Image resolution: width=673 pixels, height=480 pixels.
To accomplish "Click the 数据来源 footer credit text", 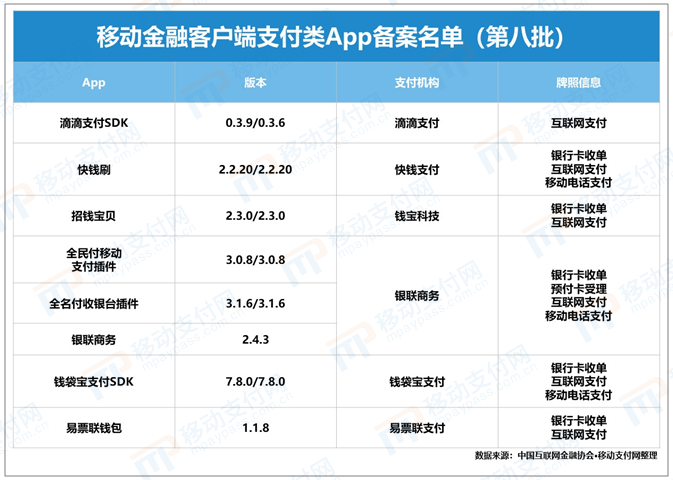I will (x=566, y=456).
